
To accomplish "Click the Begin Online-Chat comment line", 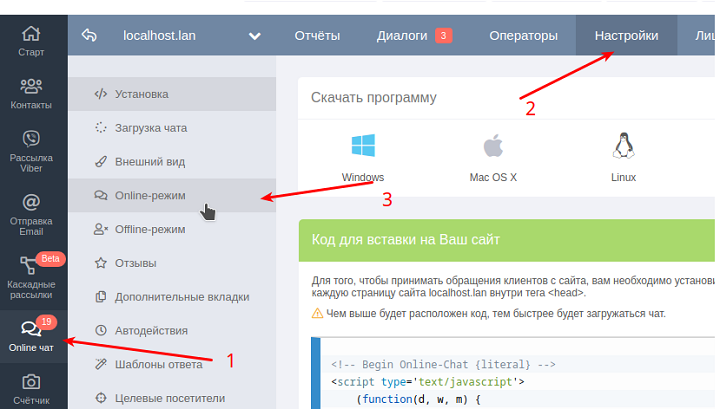I will [x=443, y=364].
